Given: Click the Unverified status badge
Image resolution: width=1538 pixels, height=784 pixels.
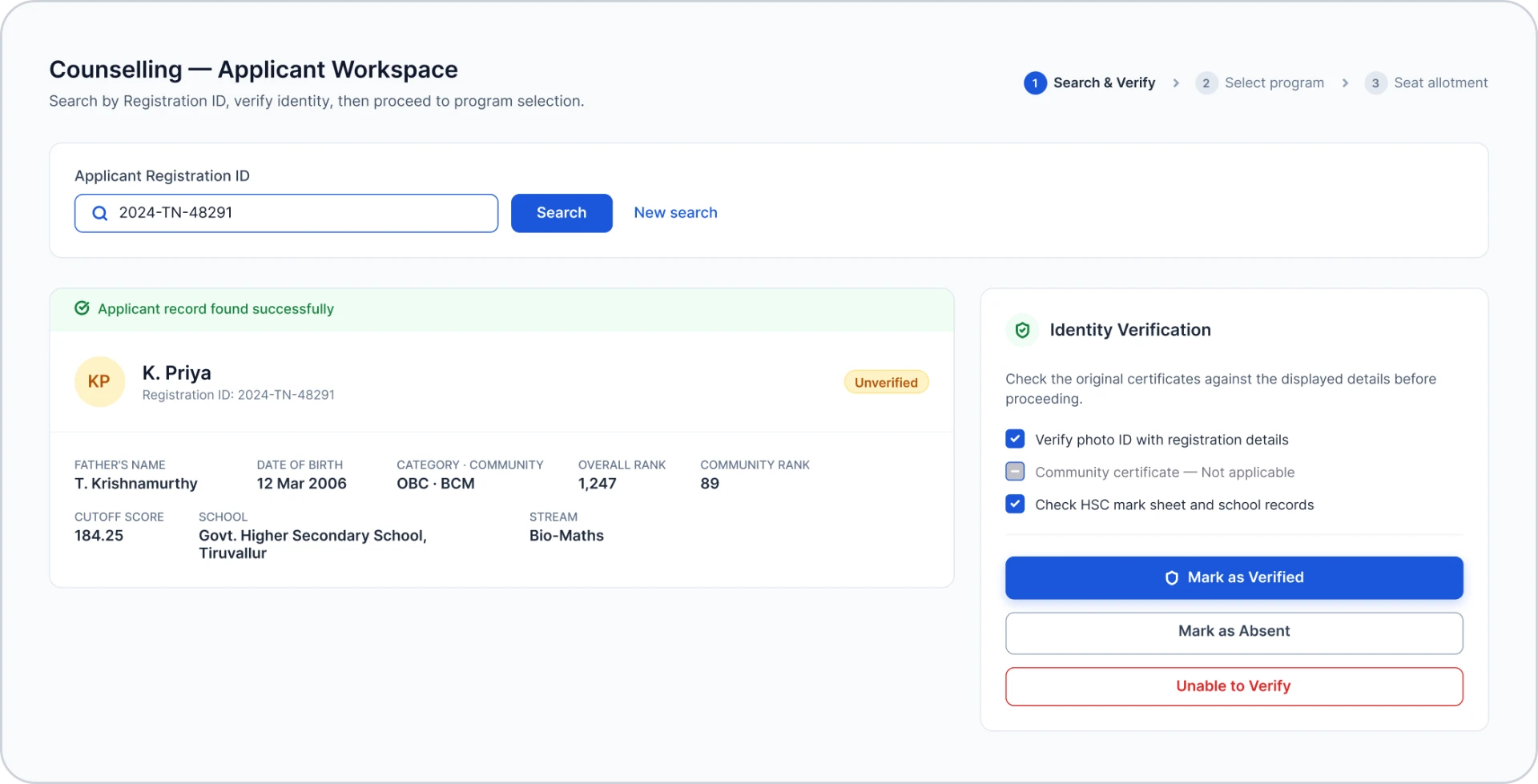Looking at the screenshot, I should pos(886,383).
